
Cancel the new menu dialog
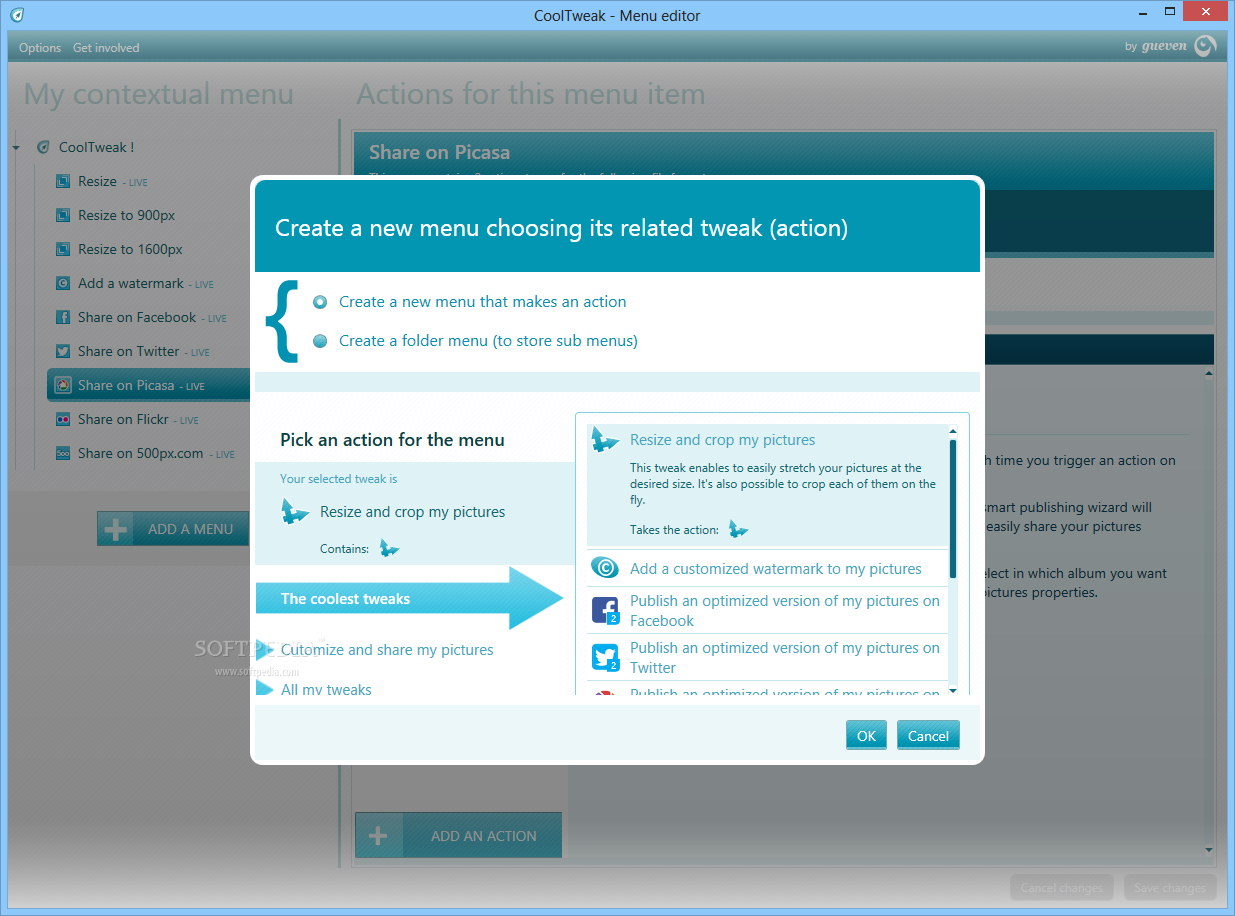928,735
